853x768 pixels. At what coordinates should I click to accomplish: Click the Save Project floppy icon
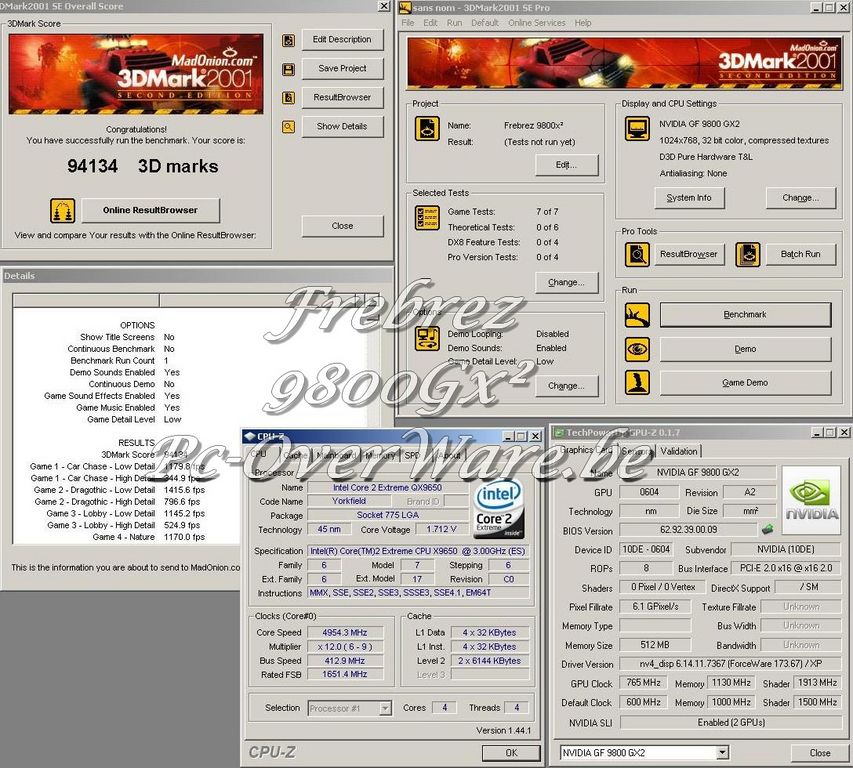tap(288, 69)
